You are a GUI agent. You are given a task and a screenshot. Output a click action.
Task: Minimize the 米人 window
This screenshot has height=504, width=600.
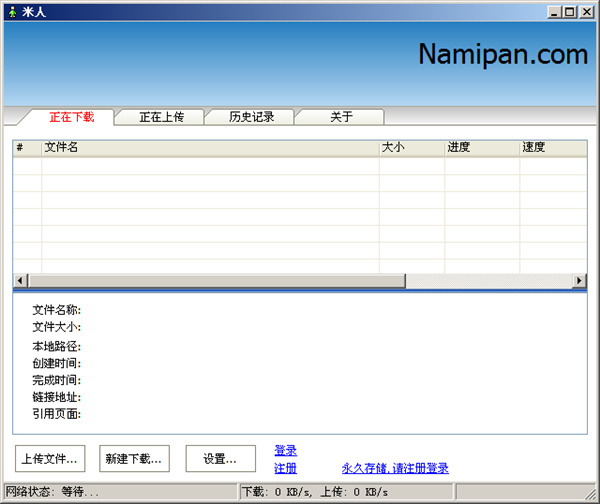(x=554, y=12)
